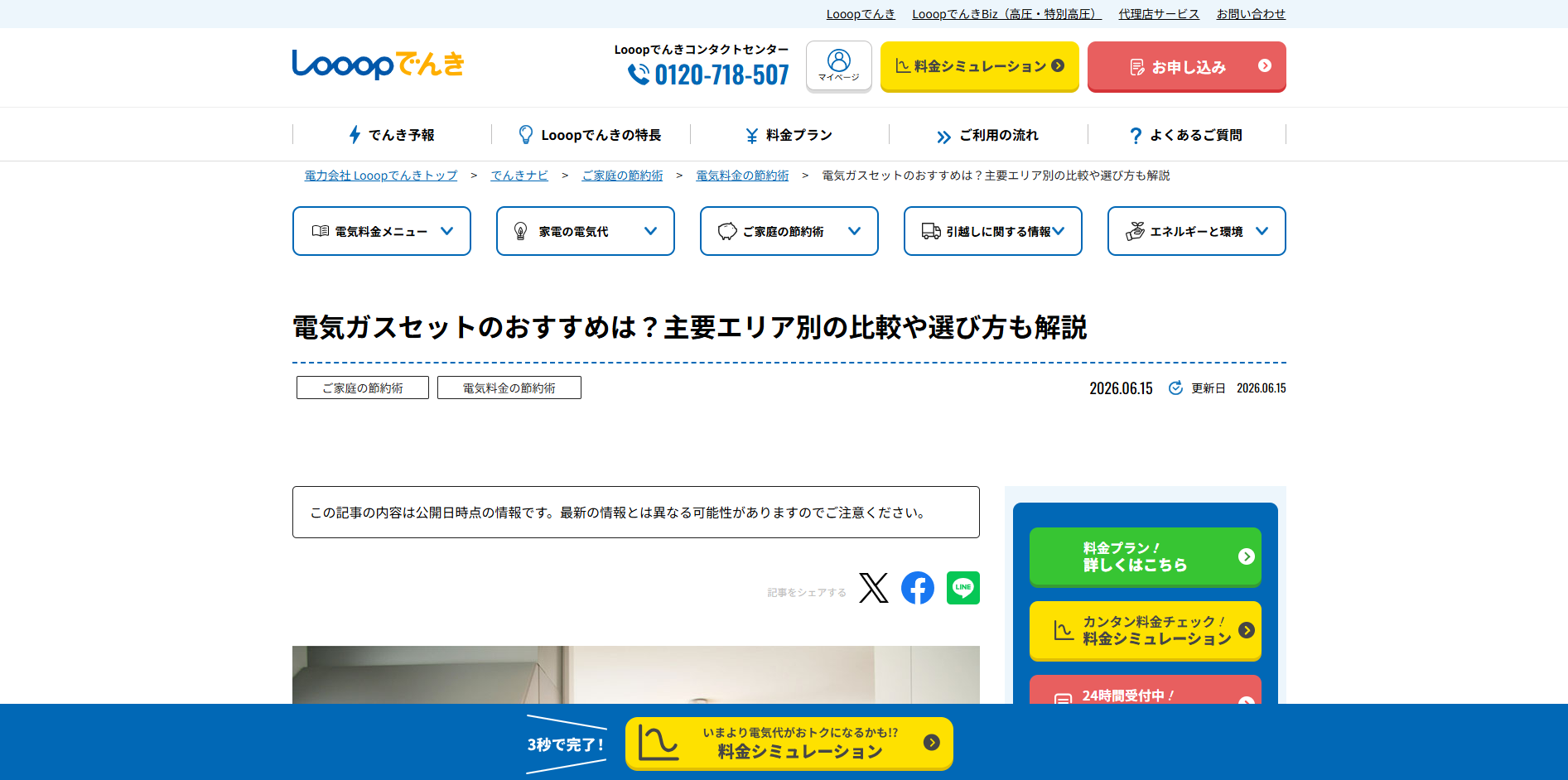Image resolution: width=1568 pixels, height=780 pixels.
Task: Open 料金プラン menu item
Action: (x=789, y=134)
